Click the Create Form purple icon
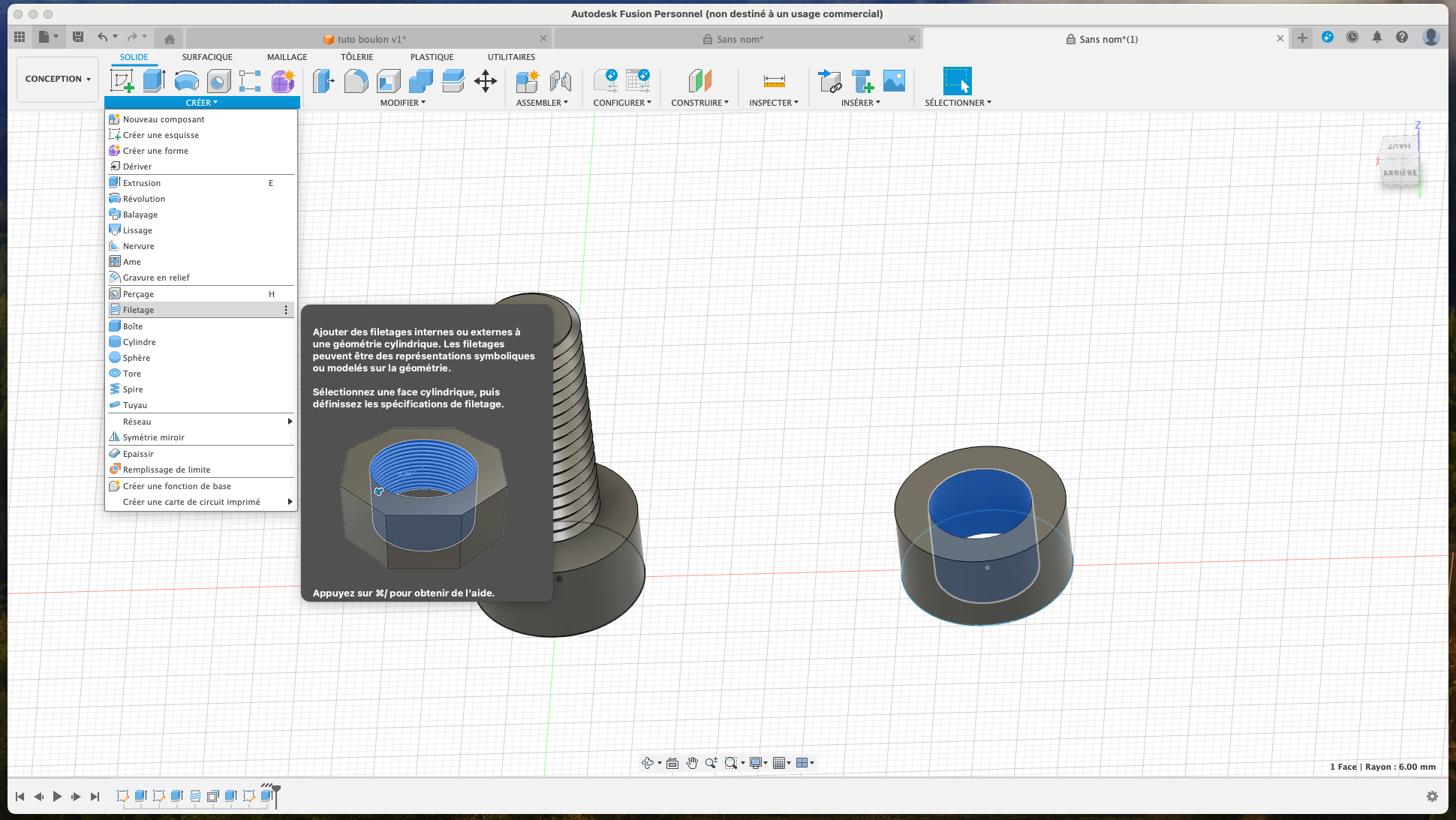 click(283, 81)
